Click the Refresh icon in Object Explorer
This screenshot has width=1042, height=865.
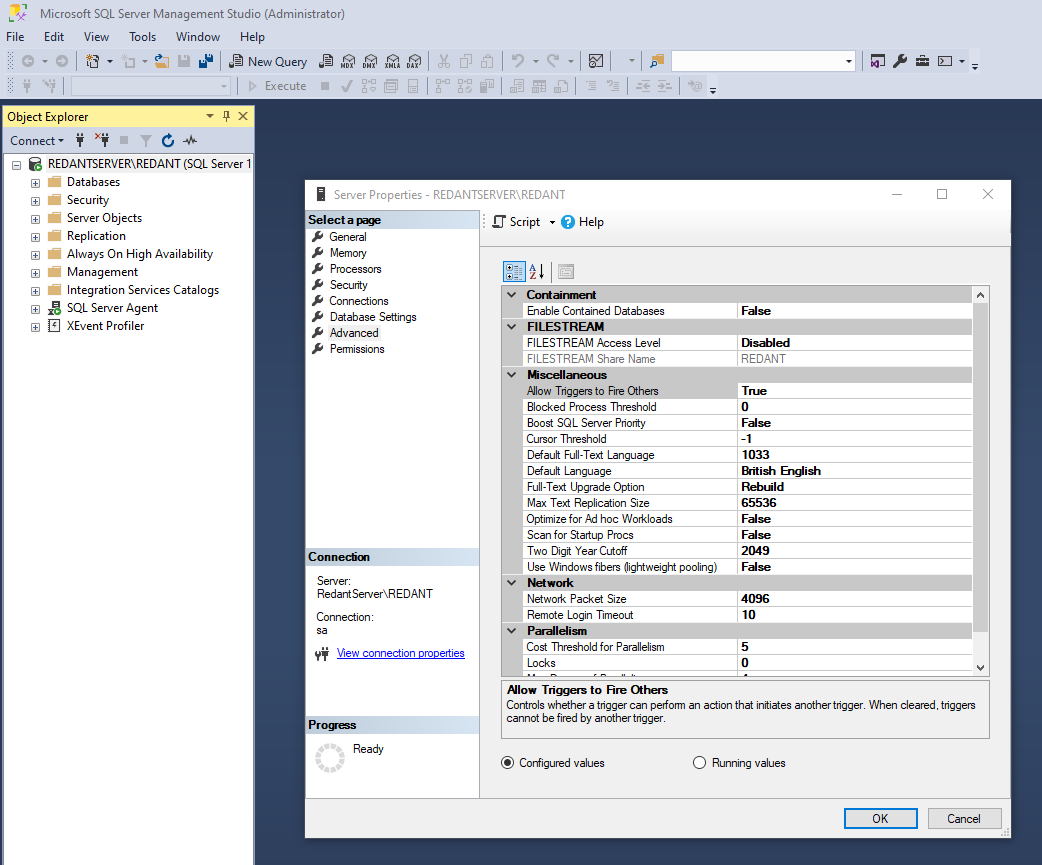[168, 141]
